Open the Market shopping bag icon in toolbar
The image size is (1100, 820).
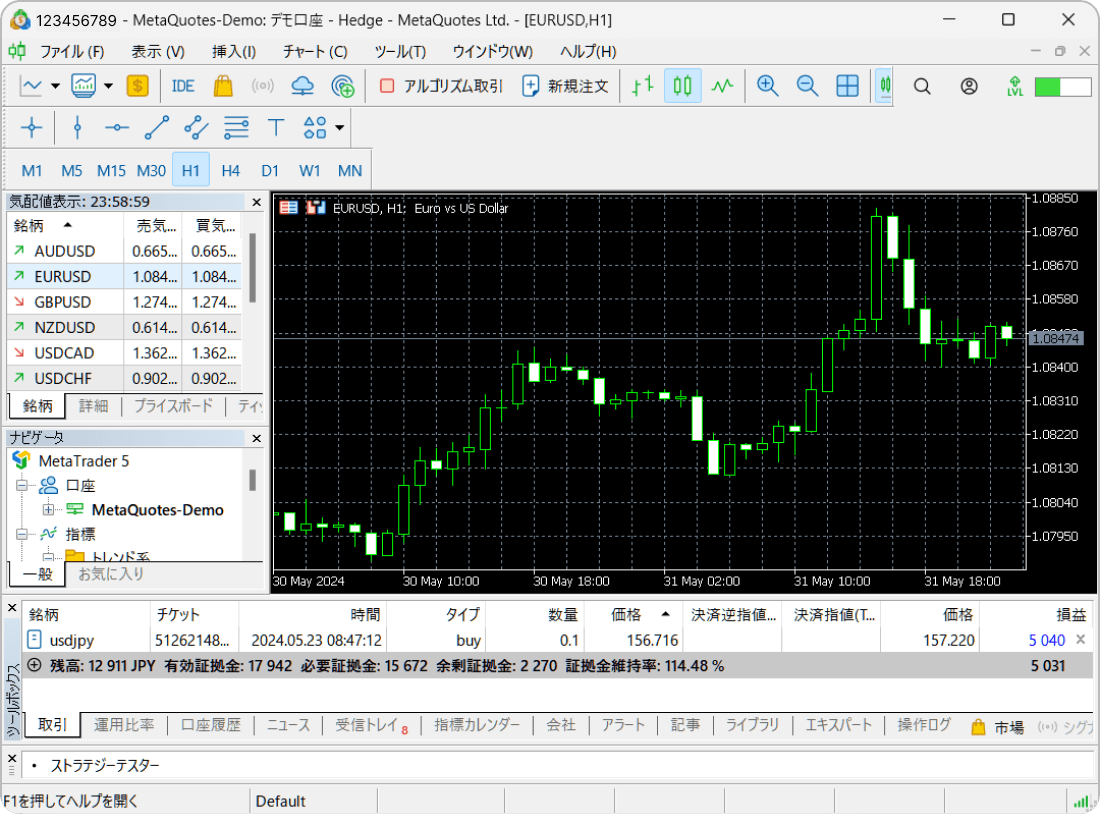click(x=223, y=86)
